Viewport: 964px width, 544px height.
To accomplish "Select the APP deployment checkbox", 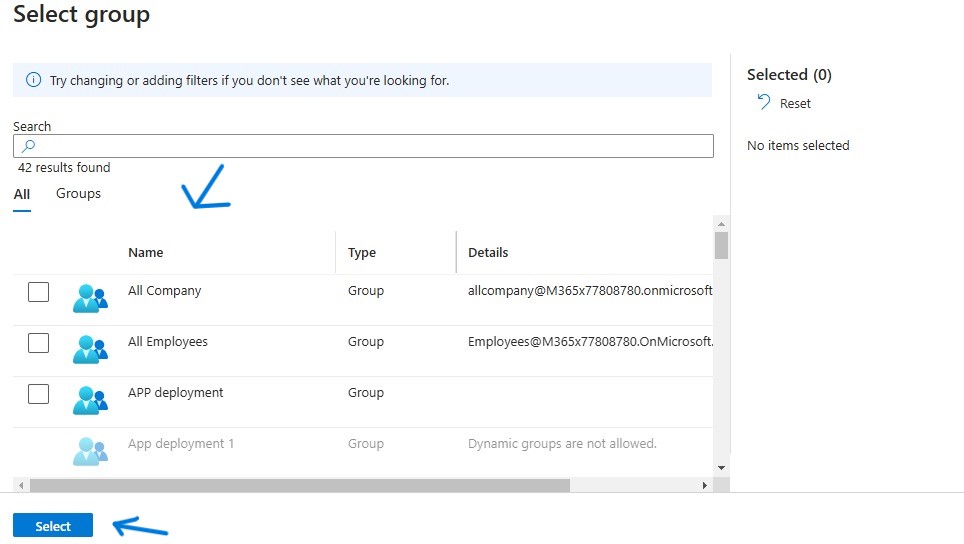I will tap(38, 394).
